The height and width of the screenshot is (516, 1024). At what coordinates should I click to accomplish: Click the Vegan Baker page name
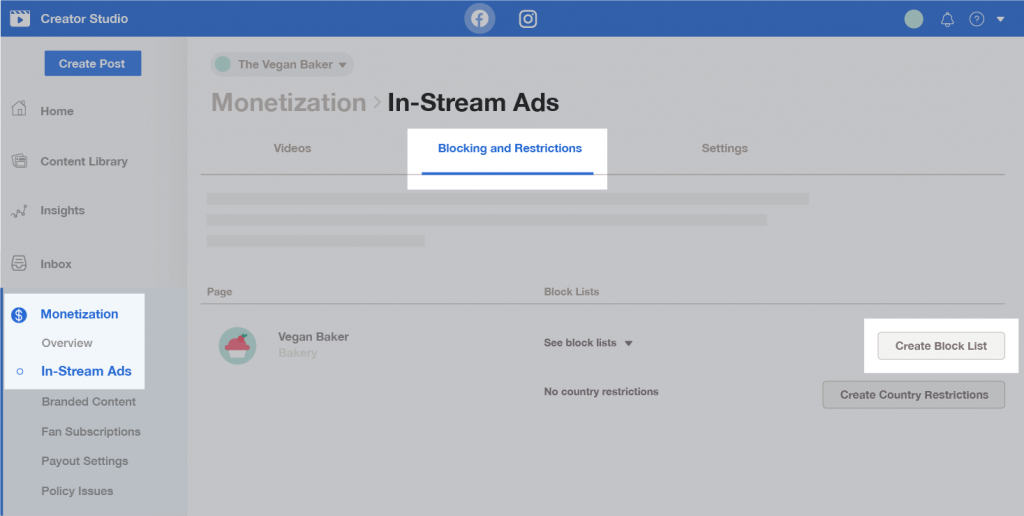click(x=313, y=337)
